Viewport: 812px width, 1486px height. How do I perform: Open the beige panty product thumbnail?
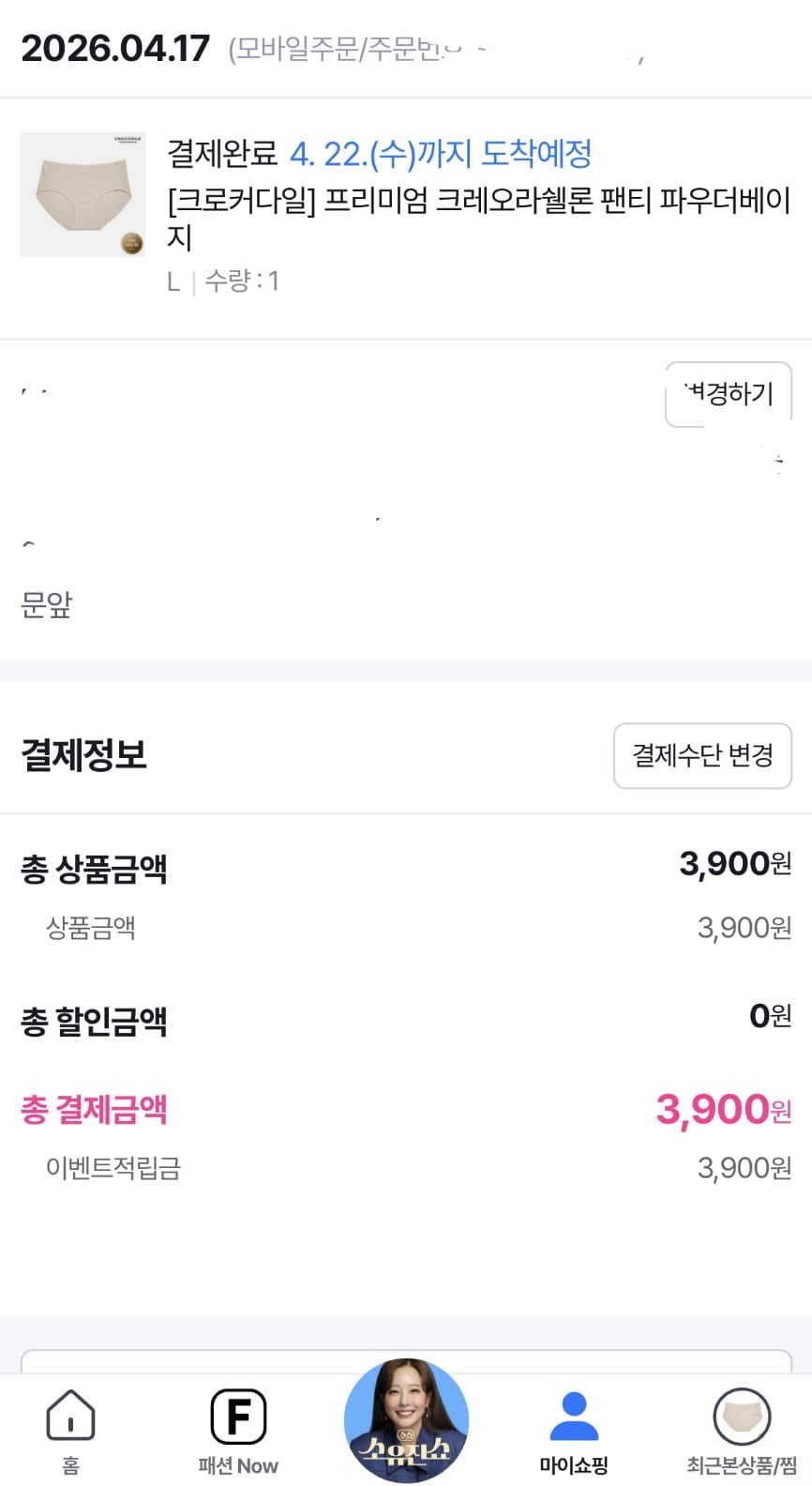pos(83,194)
